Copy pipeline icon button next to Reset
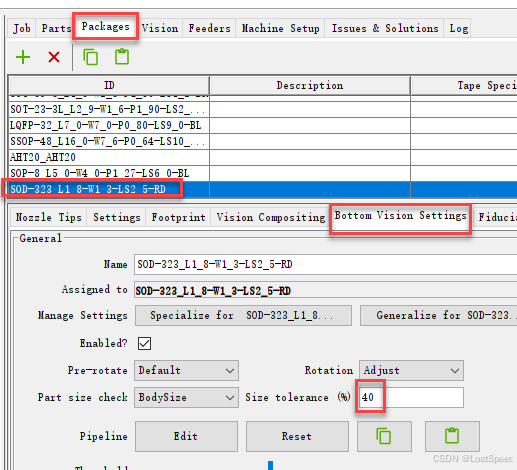 pyautogui.click(x=384, y=436)
